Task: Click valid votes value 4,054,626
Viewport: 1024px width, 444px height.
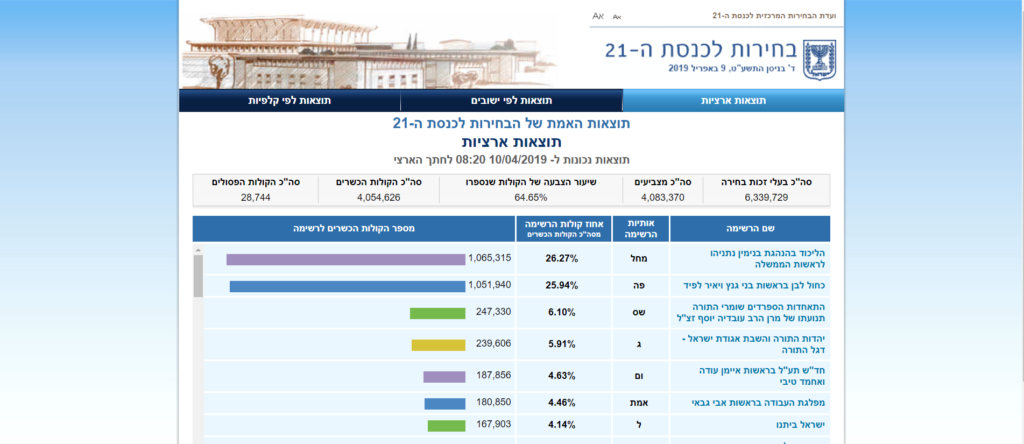Action: [378, 197]
